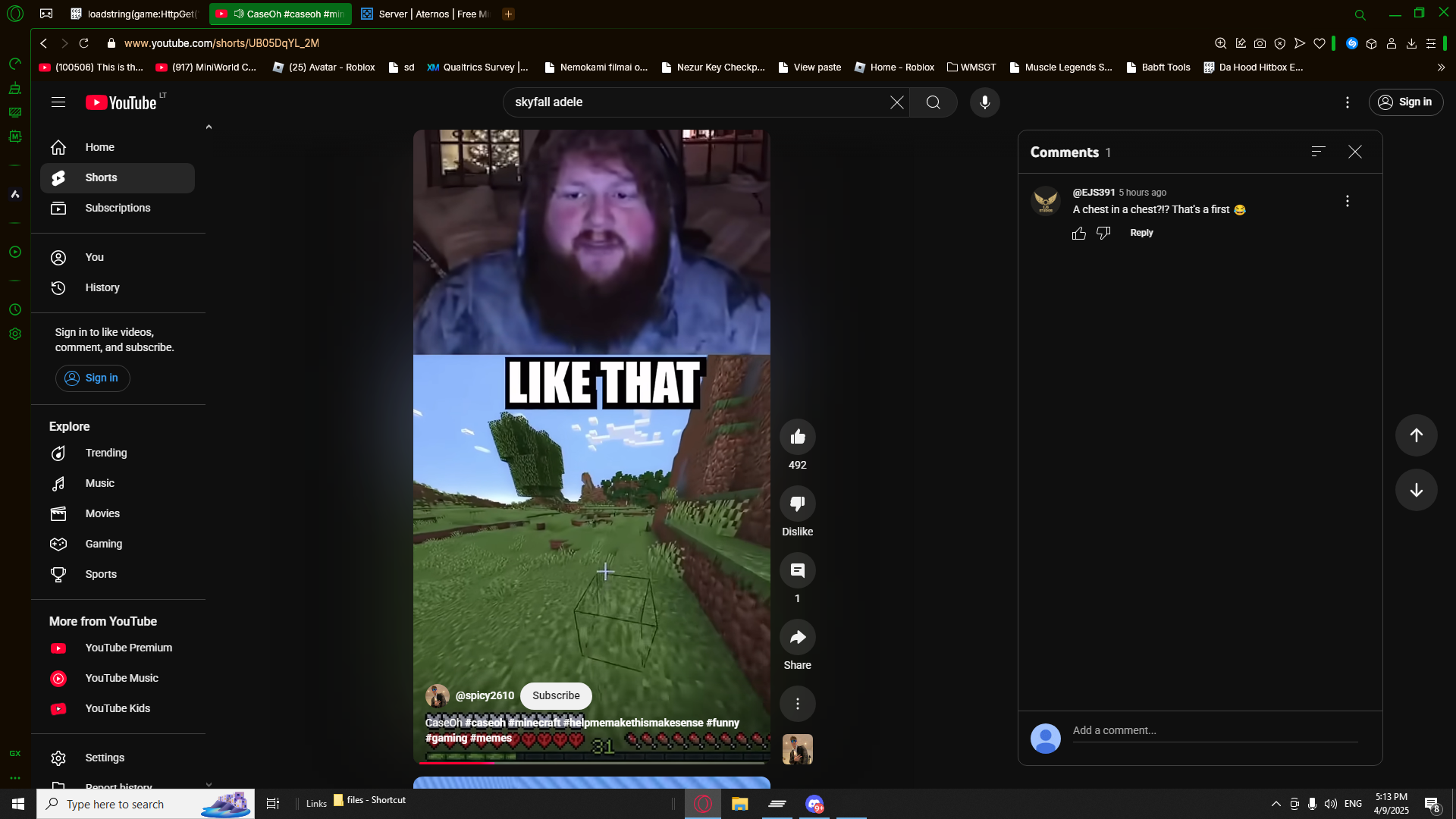The height and width of the screenshot is (819, 1456).
Task: Open the Short's comments button
Action: (x=797, y=570)
